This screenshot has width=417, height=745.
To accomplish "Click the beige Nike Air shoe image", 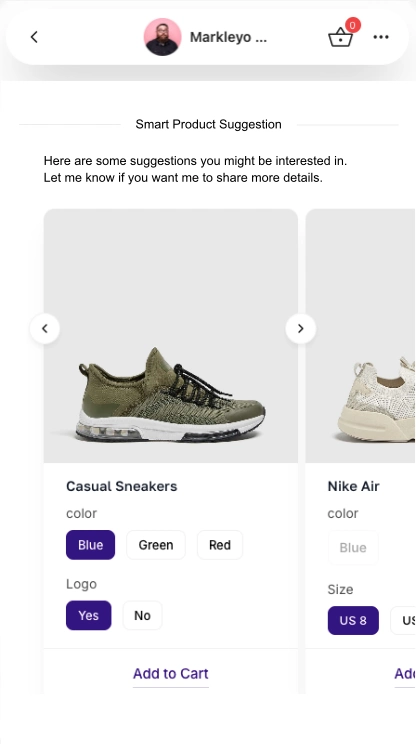I will (x=361, y=336).
